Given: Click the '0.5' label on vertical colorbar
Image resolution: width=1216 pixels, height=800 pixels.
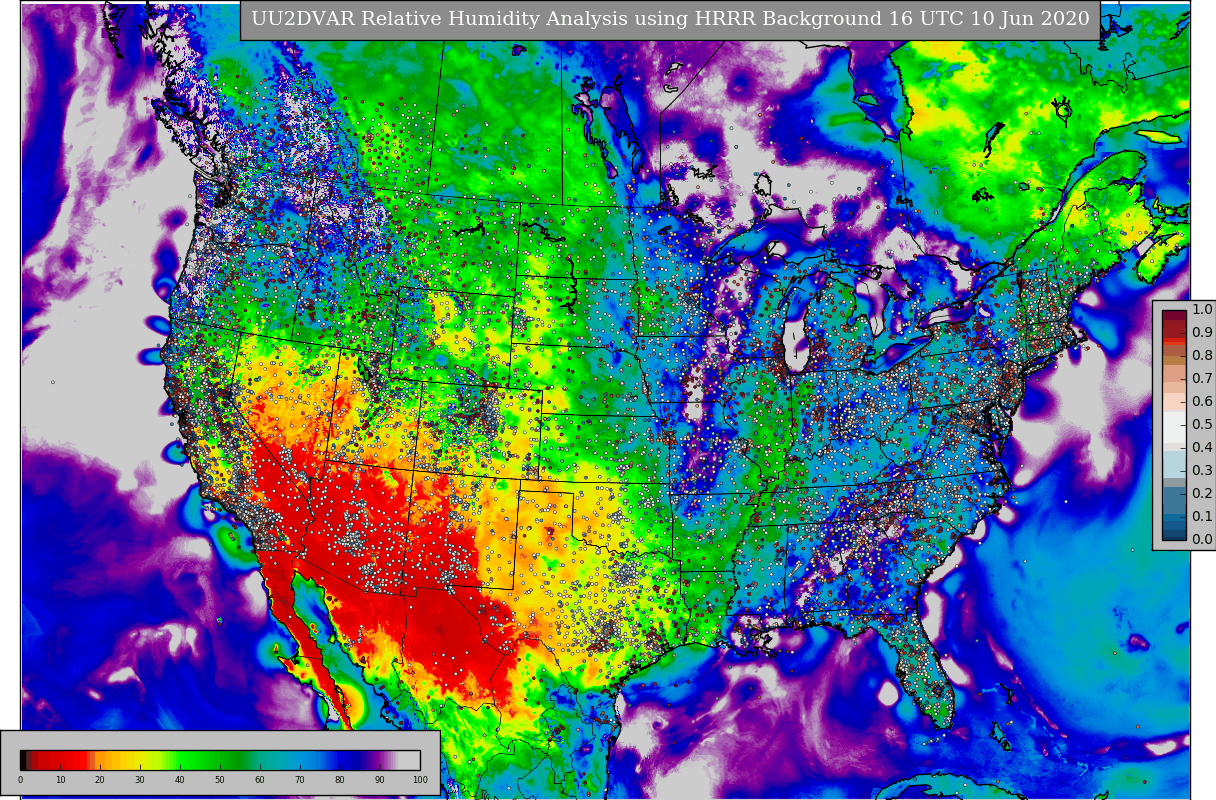Looking at the screenshot, I should [1202, 425].
